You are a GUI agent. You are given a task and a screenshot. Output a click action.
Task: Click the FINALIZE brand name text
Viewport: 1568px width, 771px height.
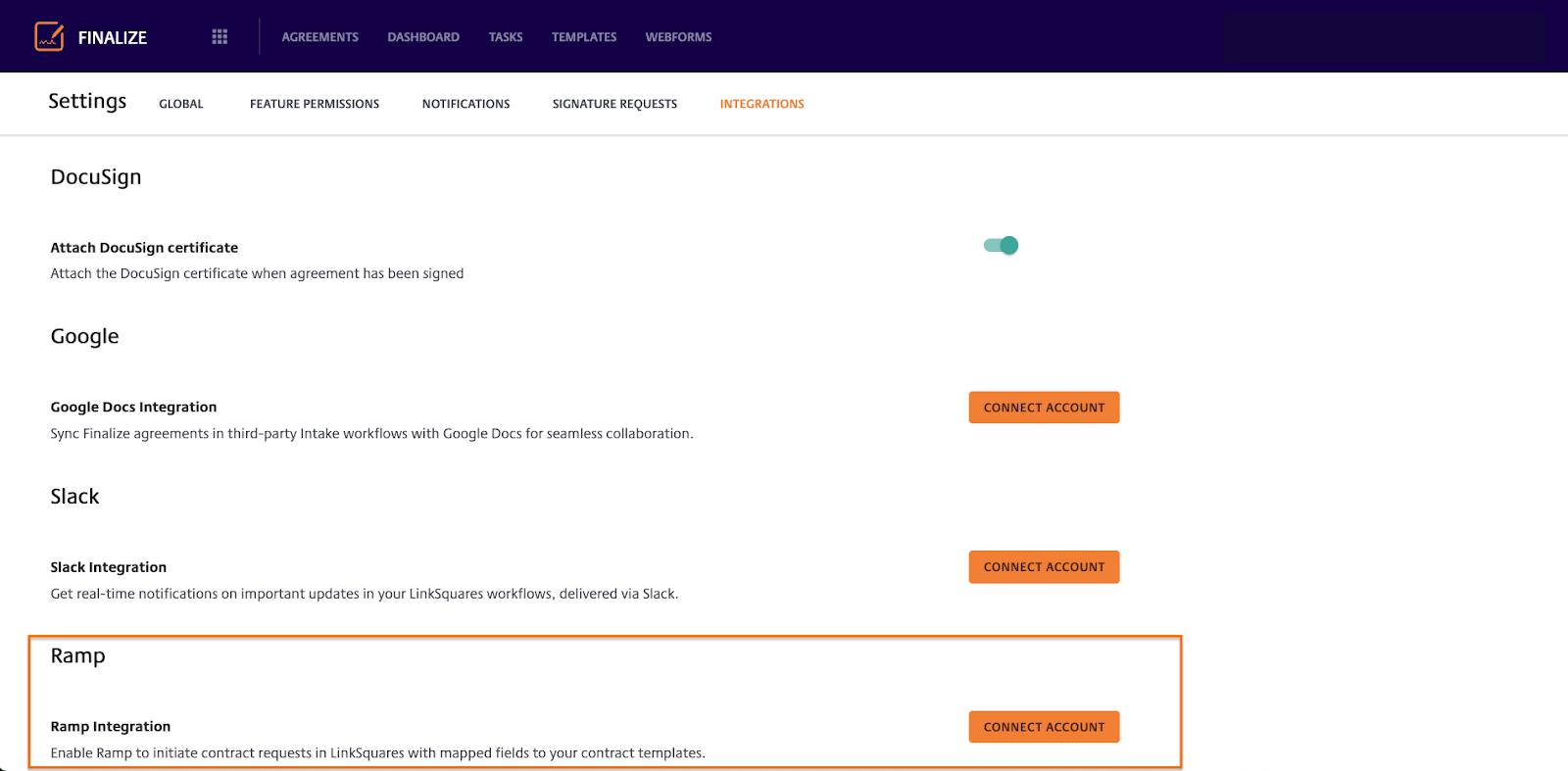click(x=113, y=37)
